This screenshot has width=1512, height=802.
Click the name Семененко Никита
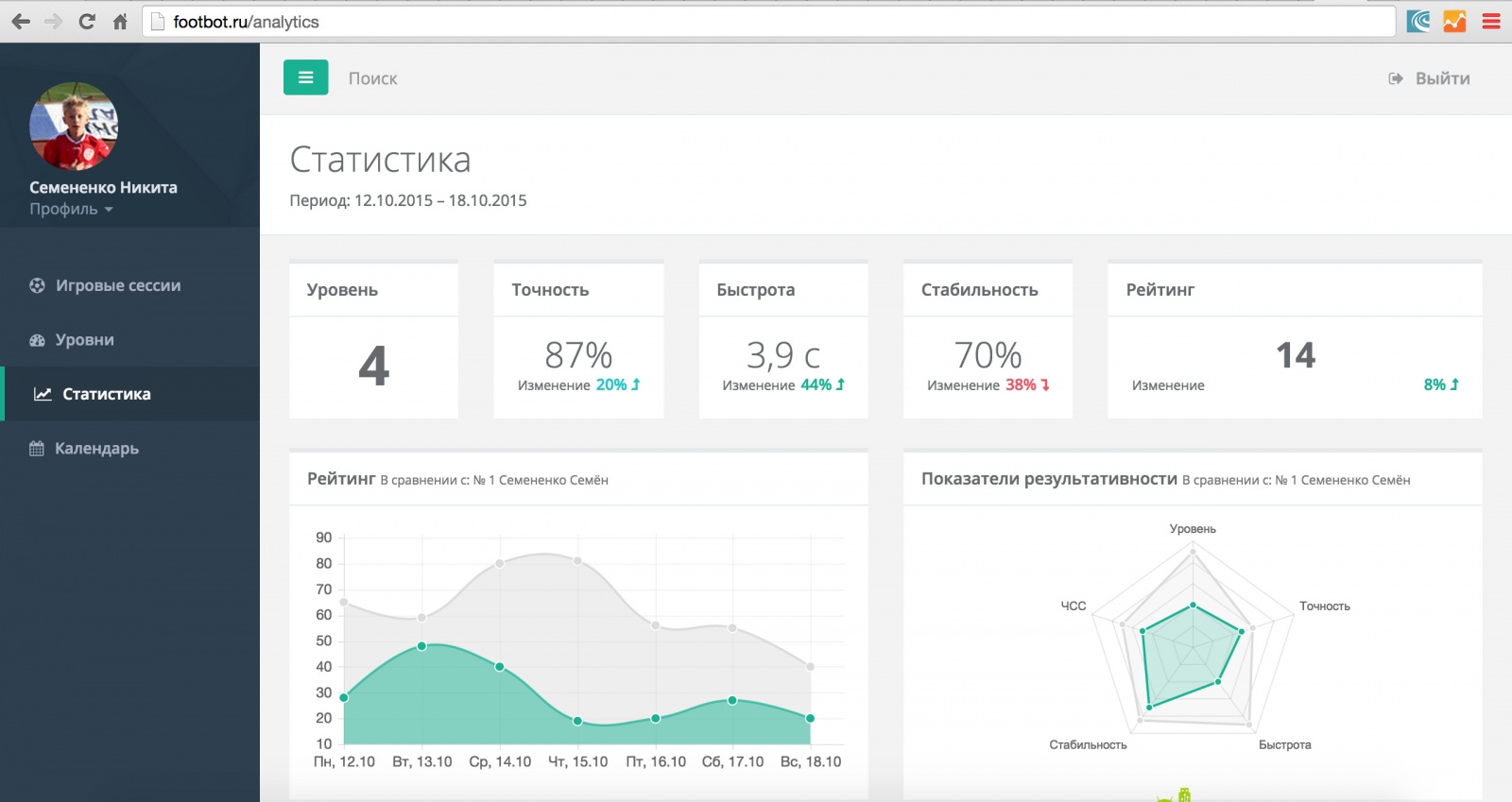(103, 187)
